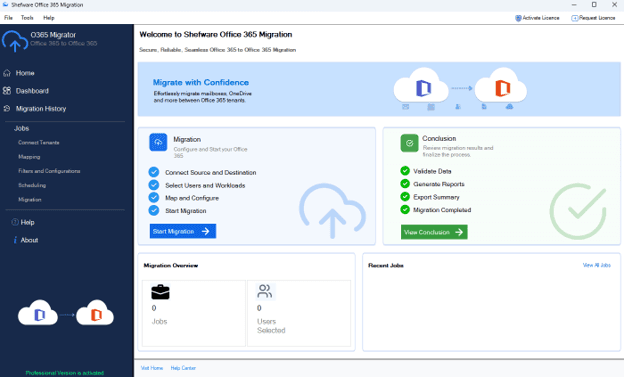Image resolution: width=624 pixels, height=377 pixels.
Task: Click the calendar icon under banner cloud
Action: [x=431, y=107]
